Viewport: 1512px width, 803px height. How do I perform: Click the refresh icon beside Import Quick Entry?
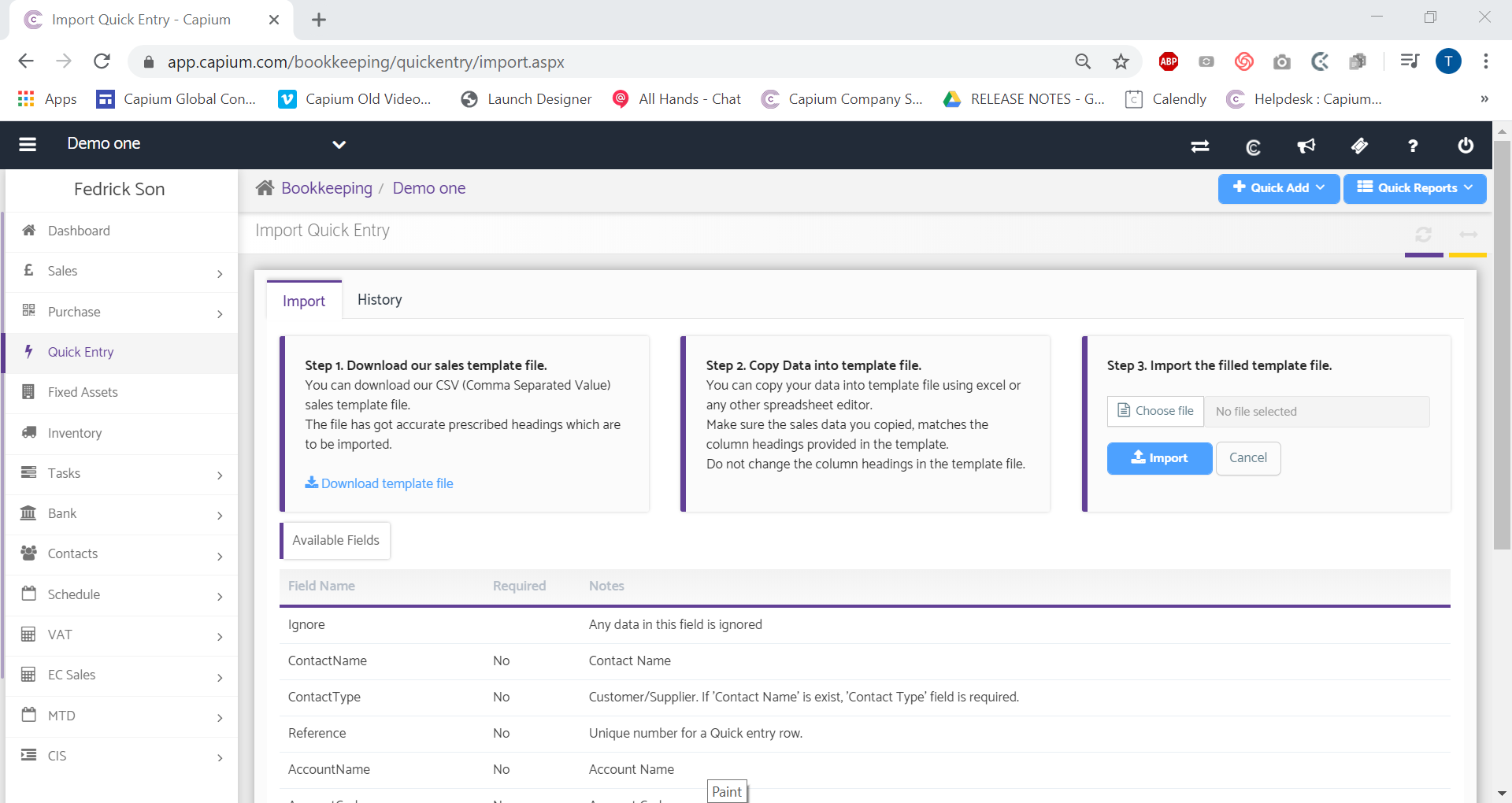[x=1423, y=234]
